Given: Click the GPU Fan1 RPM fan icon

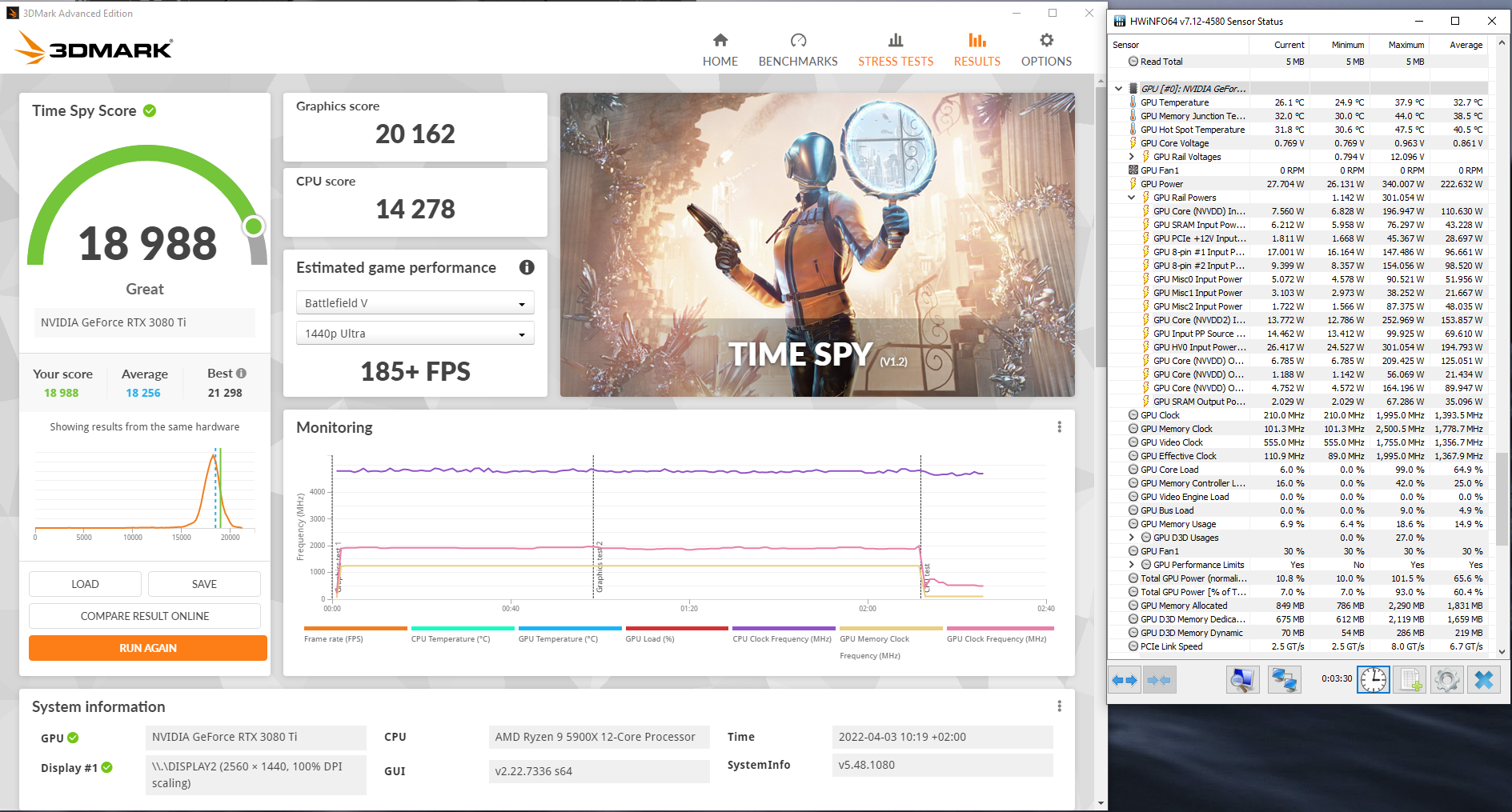Looking at the screenshot, I should 1133,170.
